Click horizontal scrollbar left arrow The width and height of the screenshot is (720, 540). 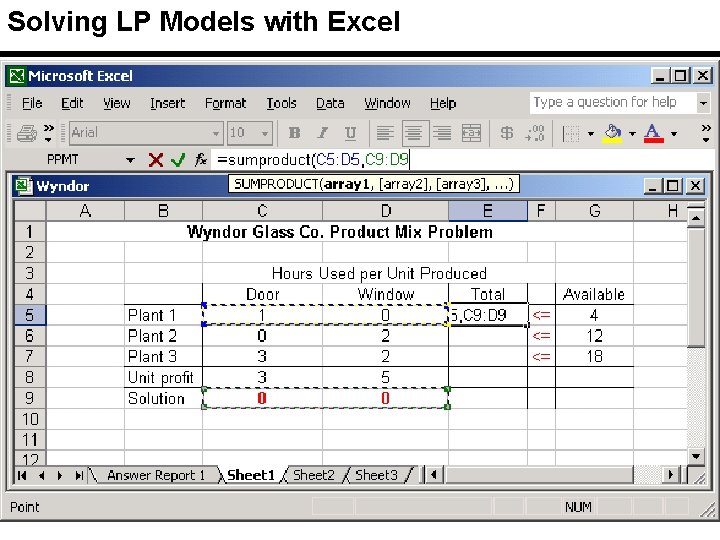[x=434, y=475]
